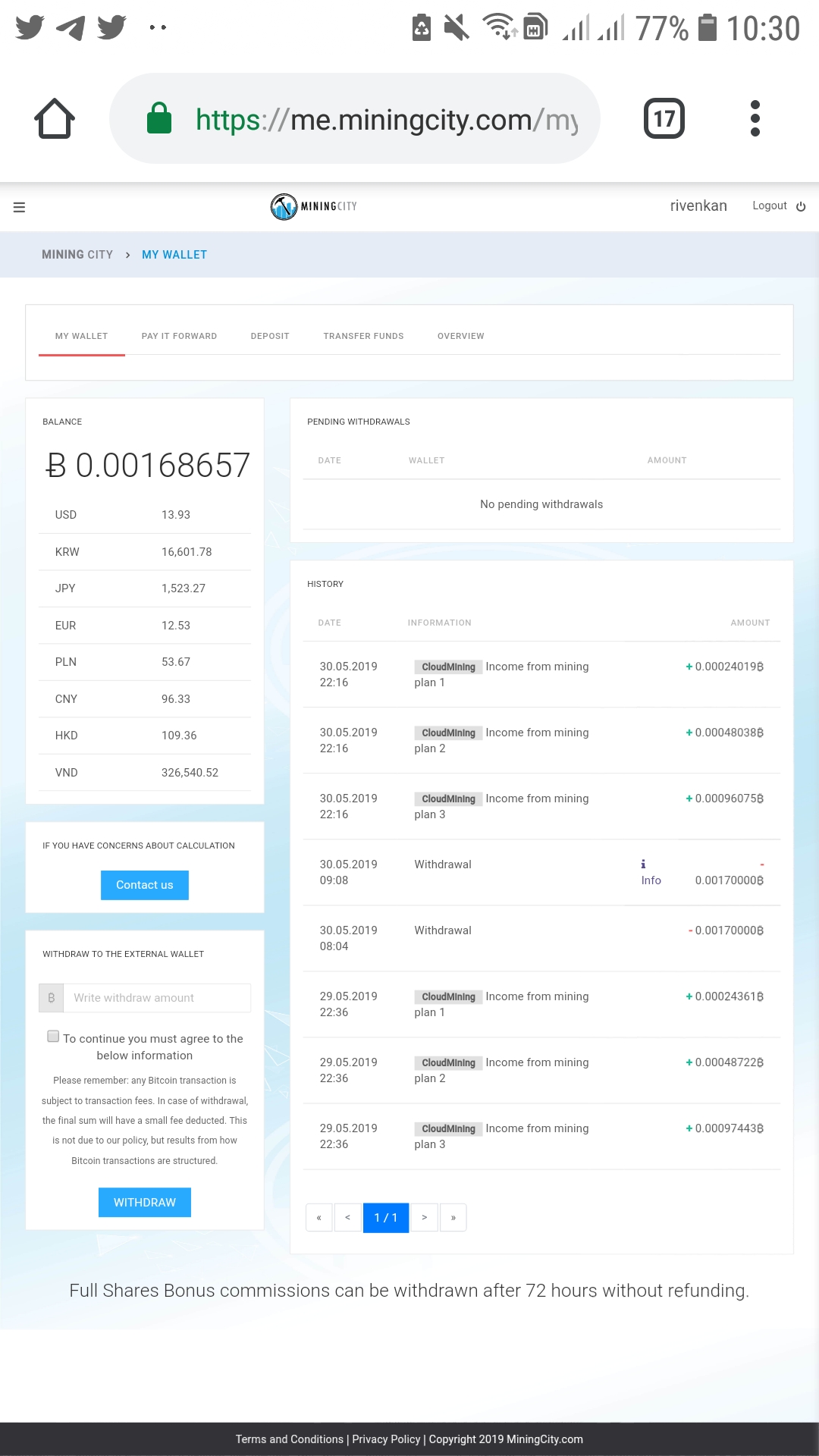Click the Logout link
Viewport: 819px width, 1456px height.
click(769, 206)
